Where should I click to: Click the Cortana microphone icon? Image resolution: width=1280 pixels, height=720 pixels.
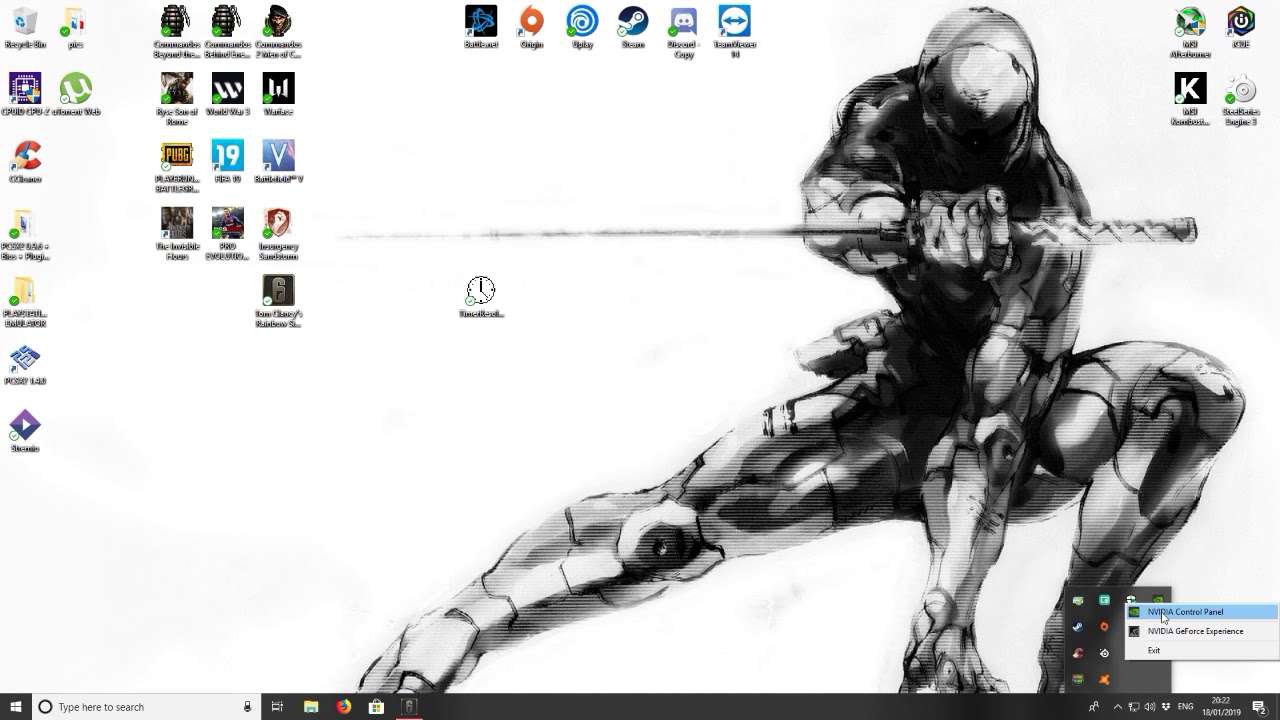(x=247, y=707)
